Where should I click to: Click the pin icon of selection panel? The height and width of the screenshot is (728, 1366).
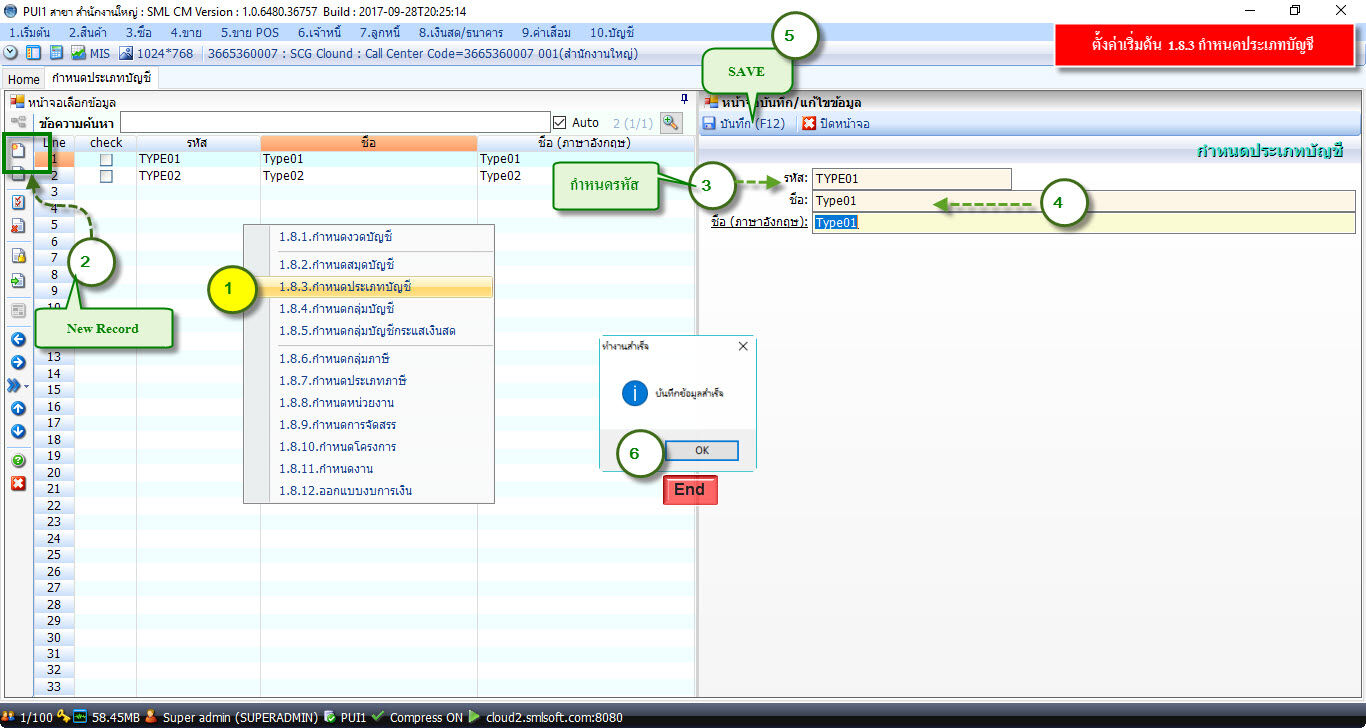[684, 99]
